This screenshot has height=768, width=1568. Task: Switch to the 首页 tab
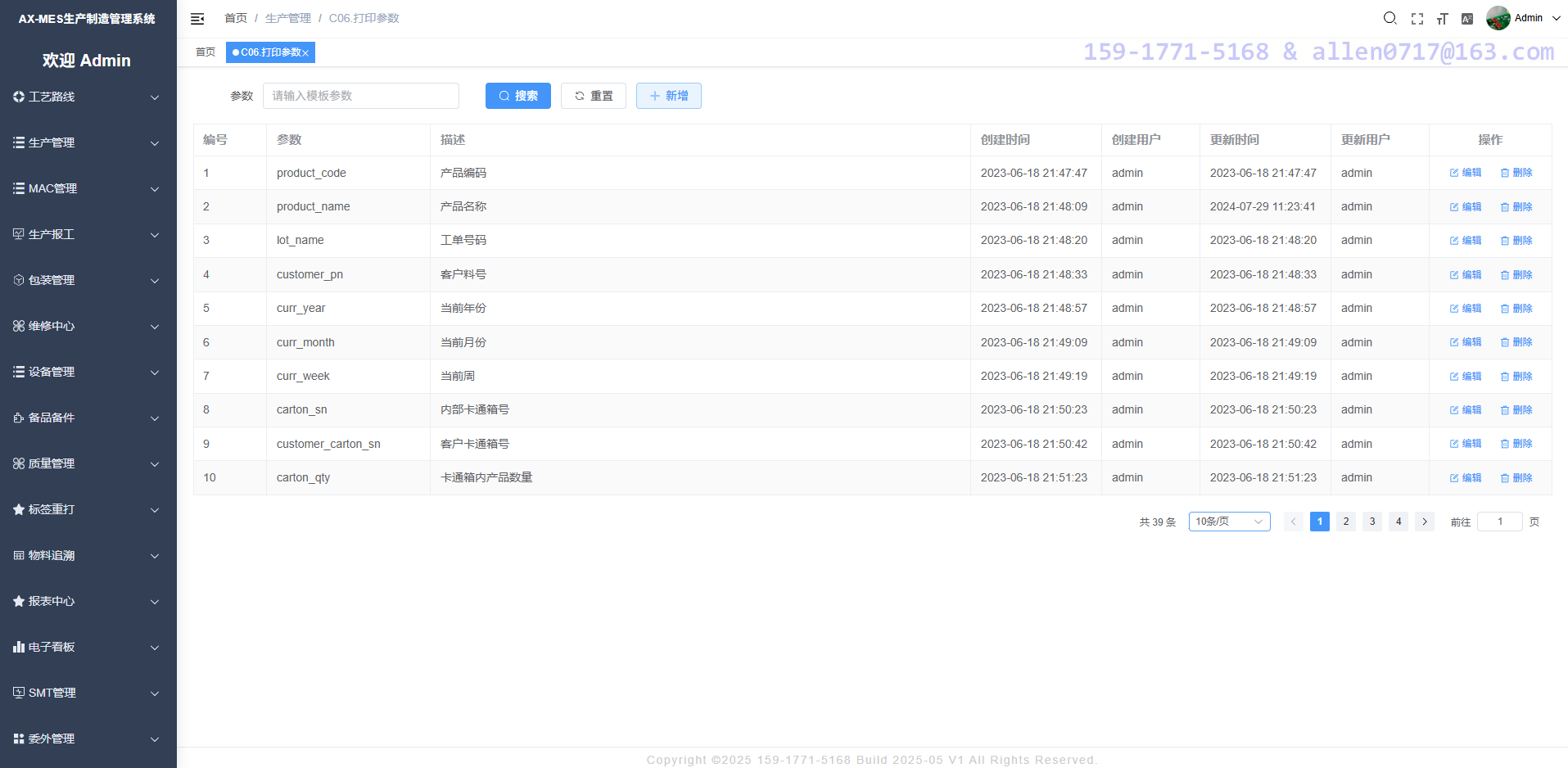click(x=206, y=52)
